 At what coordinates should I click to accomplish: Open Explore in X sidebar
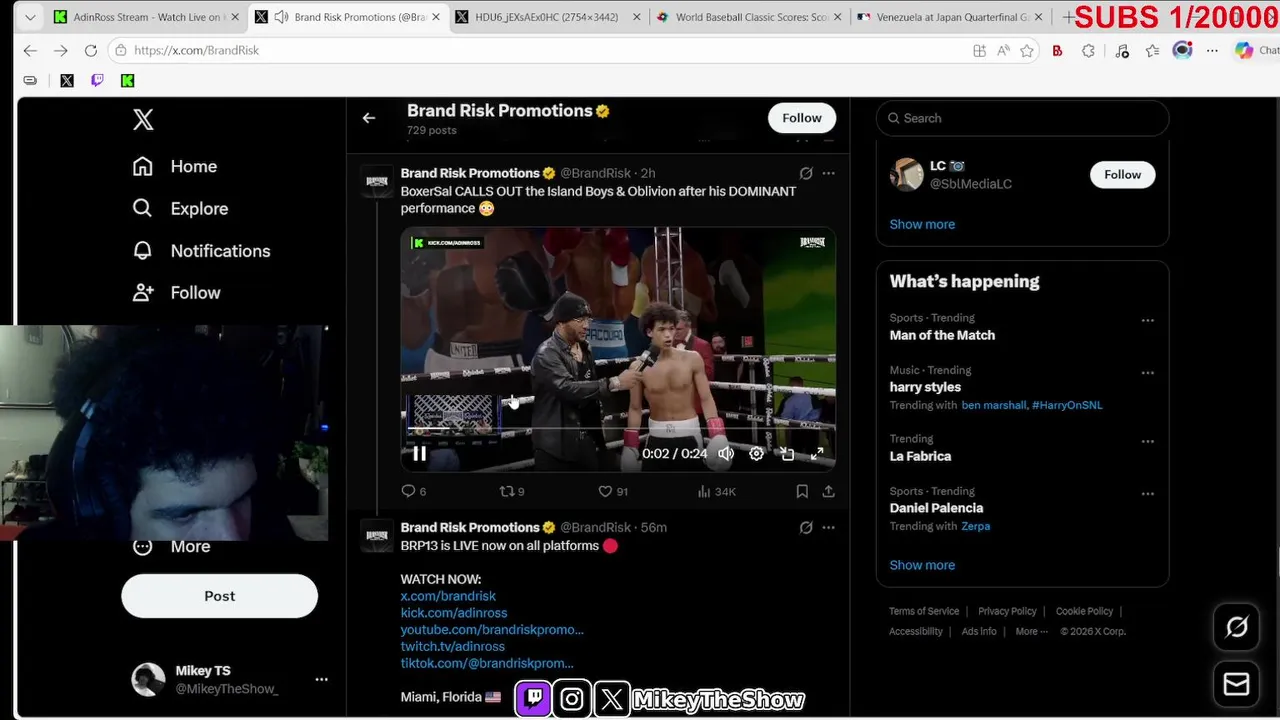click(x=180, y=208)
